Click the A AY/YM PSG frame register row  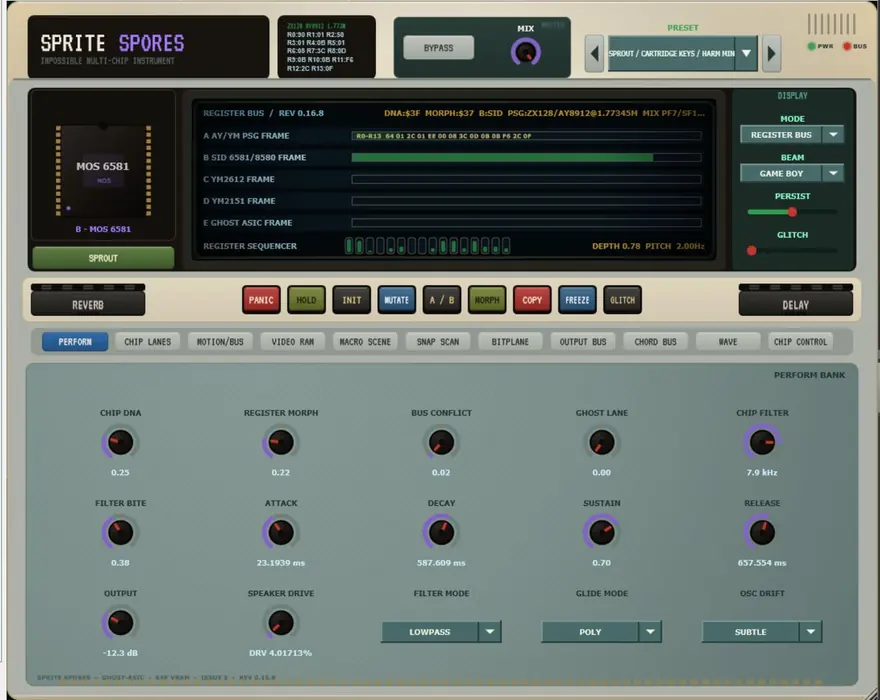tap(526, 136)
